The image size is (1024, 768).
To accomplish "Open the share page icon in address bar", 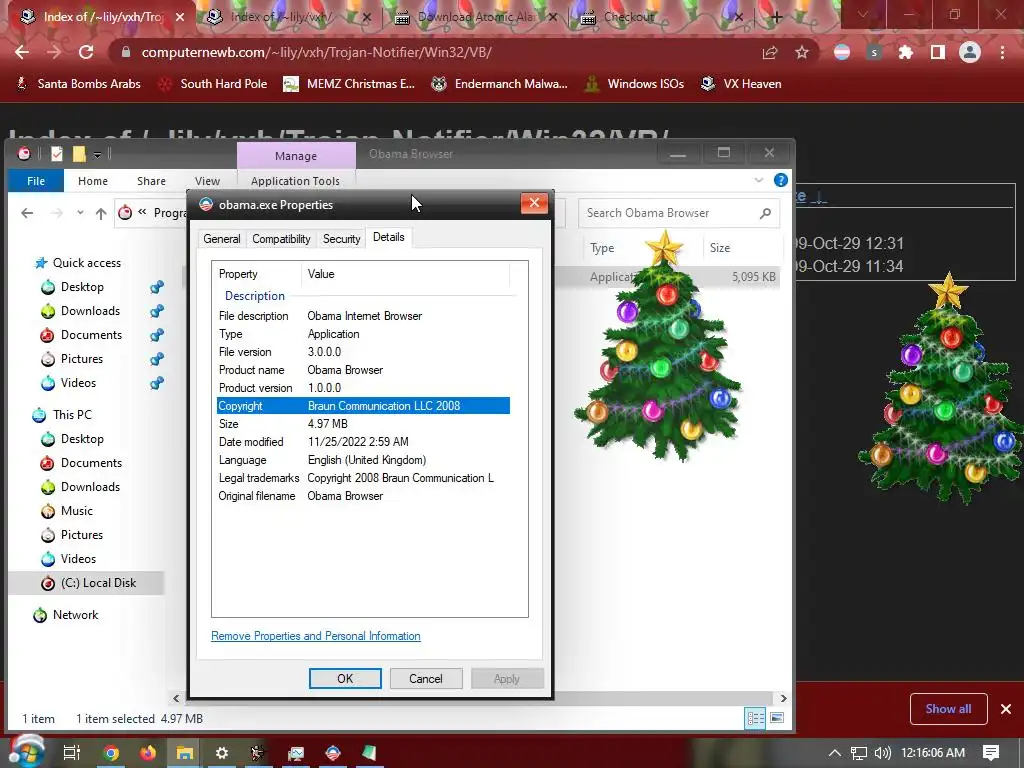I will click(770, 53).
